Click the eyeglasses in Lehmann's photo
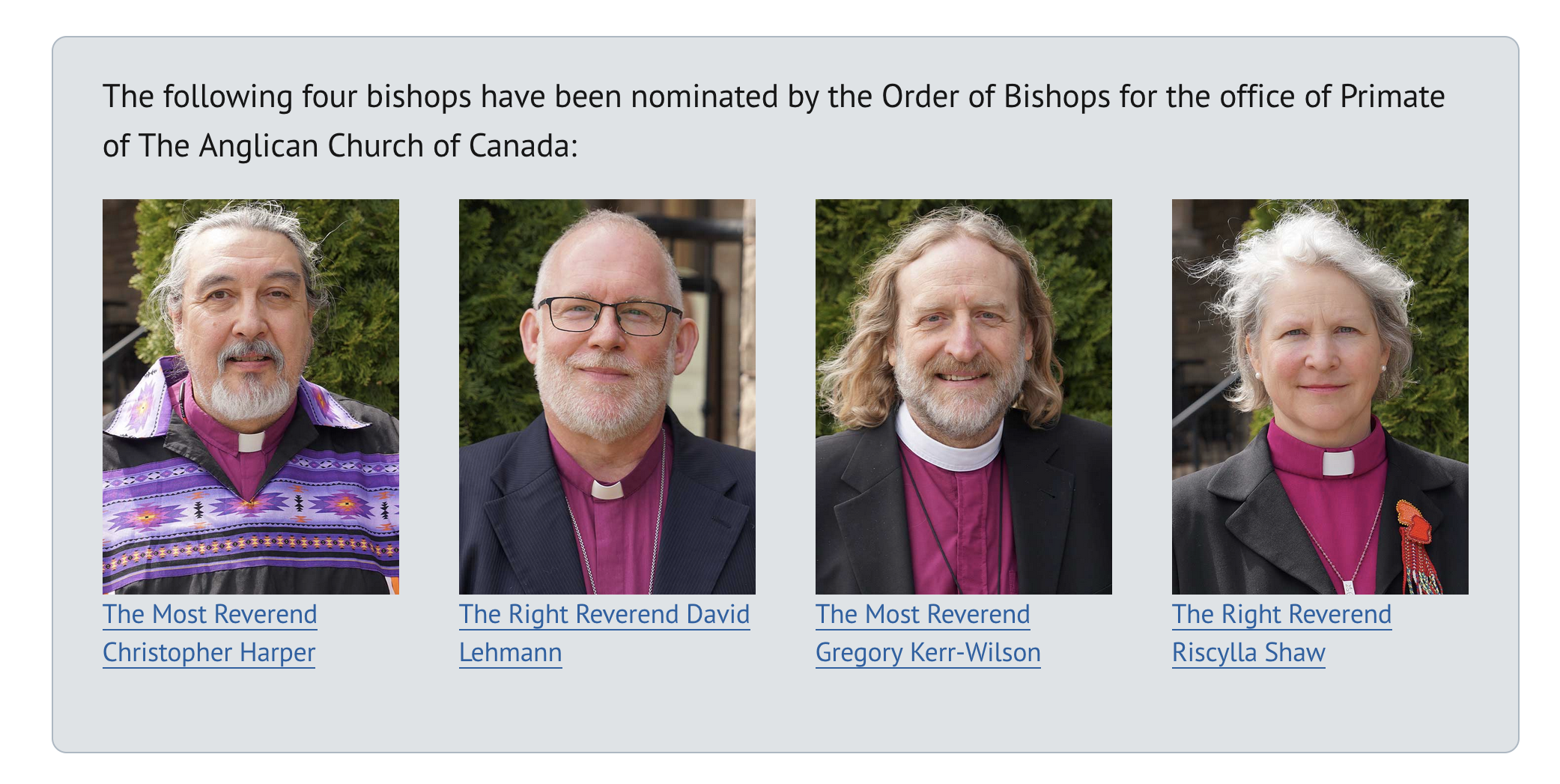The height and width of the screenshot is (784, 1560). click(x=610, y=315)
